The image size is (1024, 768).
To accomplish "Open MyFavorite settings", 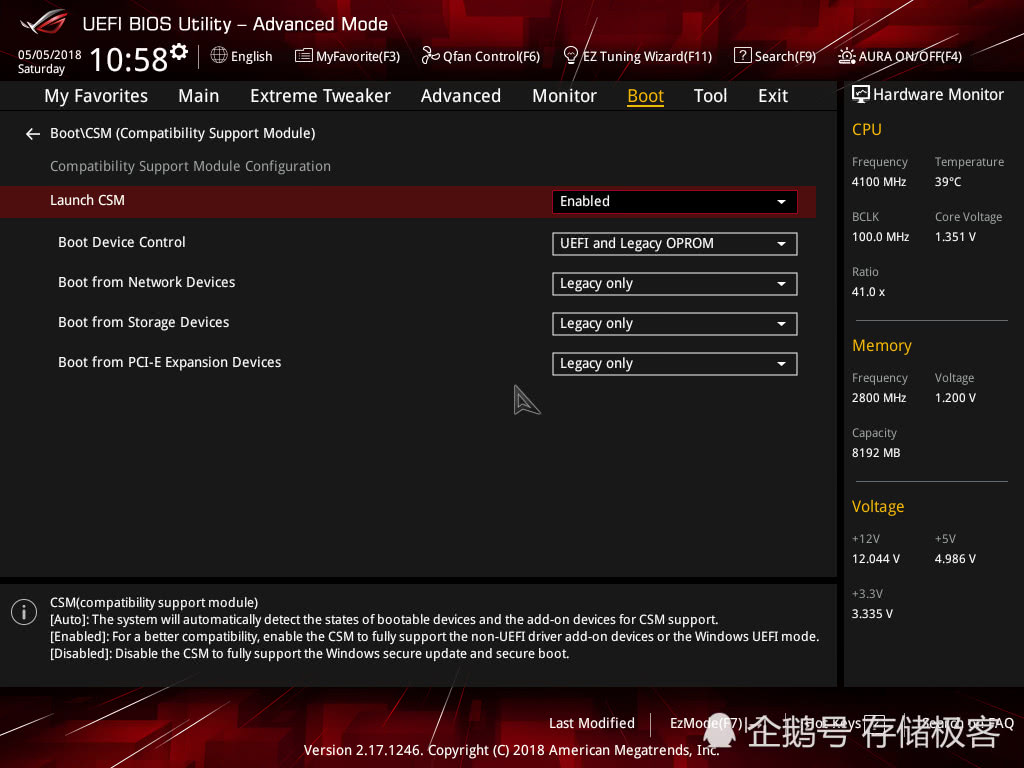I will click(x=347, y=56).
